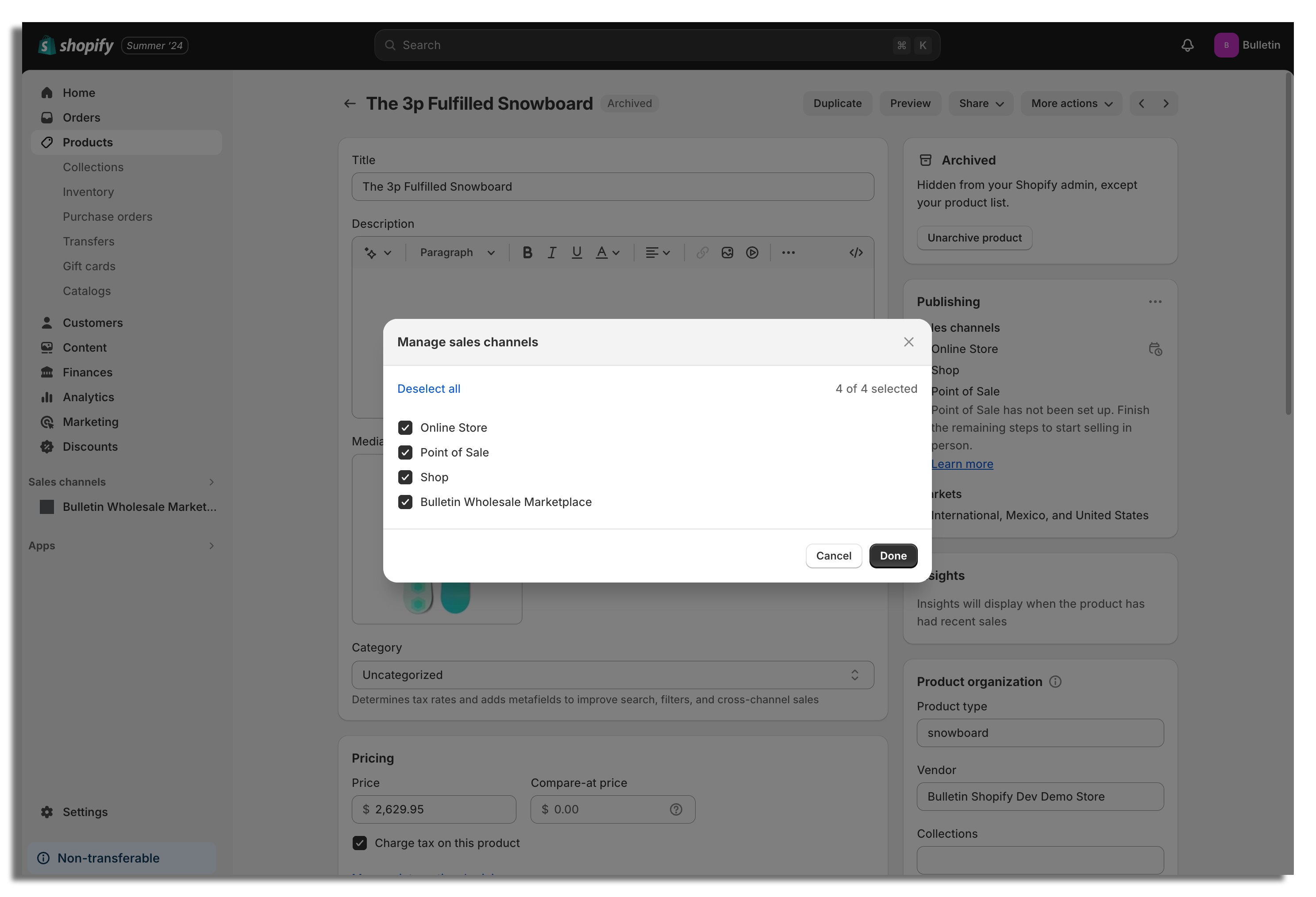1316x897 pixels.
Task: Open the More actions dropdown
Action: (x=1071, y=103)
